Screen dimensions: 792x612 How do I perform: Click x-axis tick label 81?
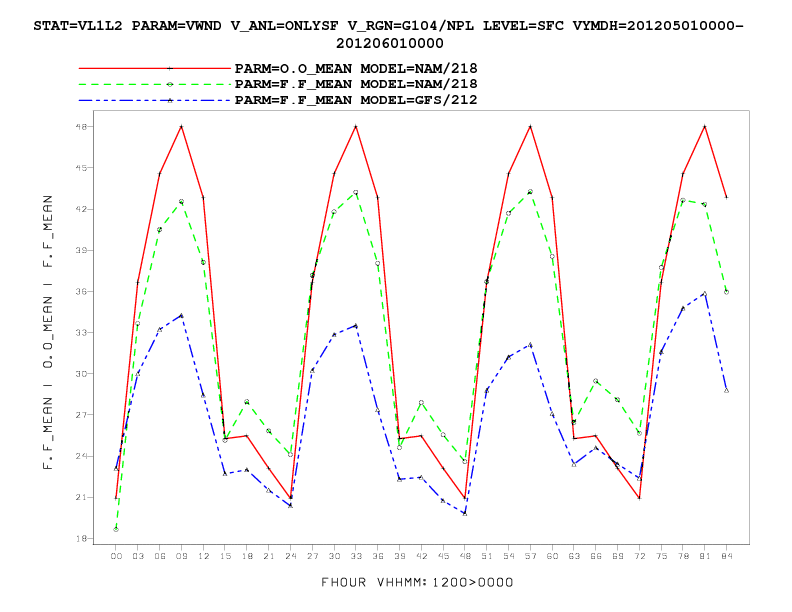[x=705, y=556]
